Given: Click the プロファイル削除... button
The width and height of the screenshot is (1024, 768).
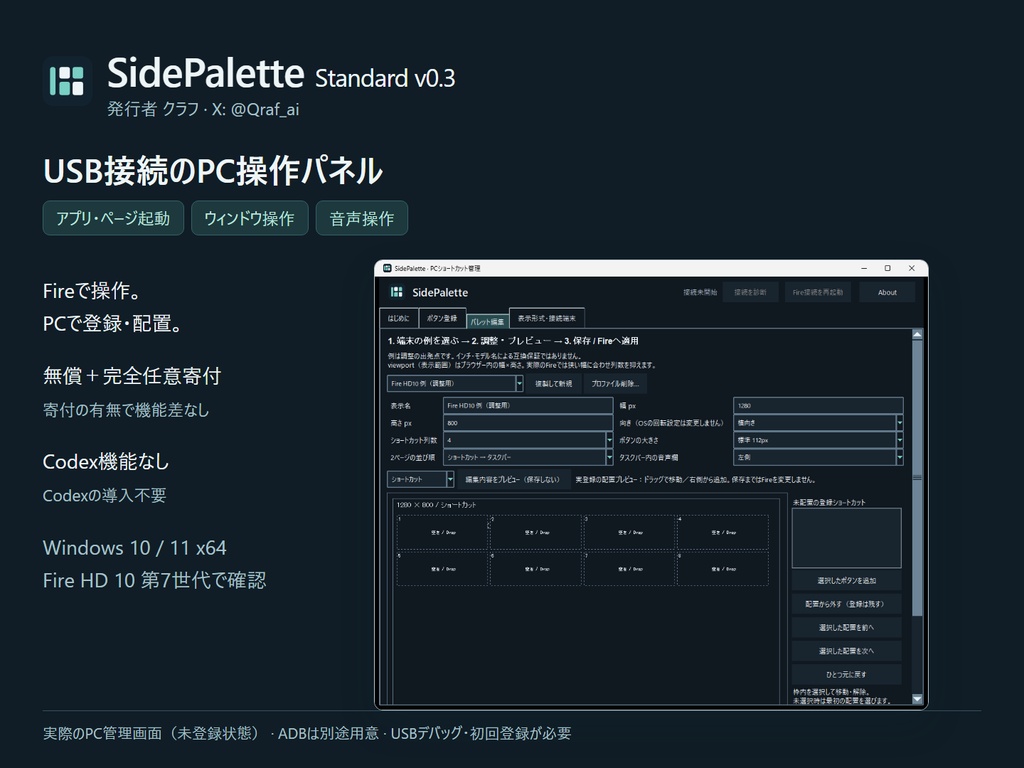Looking at the screenshot, I should click(615, 383).
